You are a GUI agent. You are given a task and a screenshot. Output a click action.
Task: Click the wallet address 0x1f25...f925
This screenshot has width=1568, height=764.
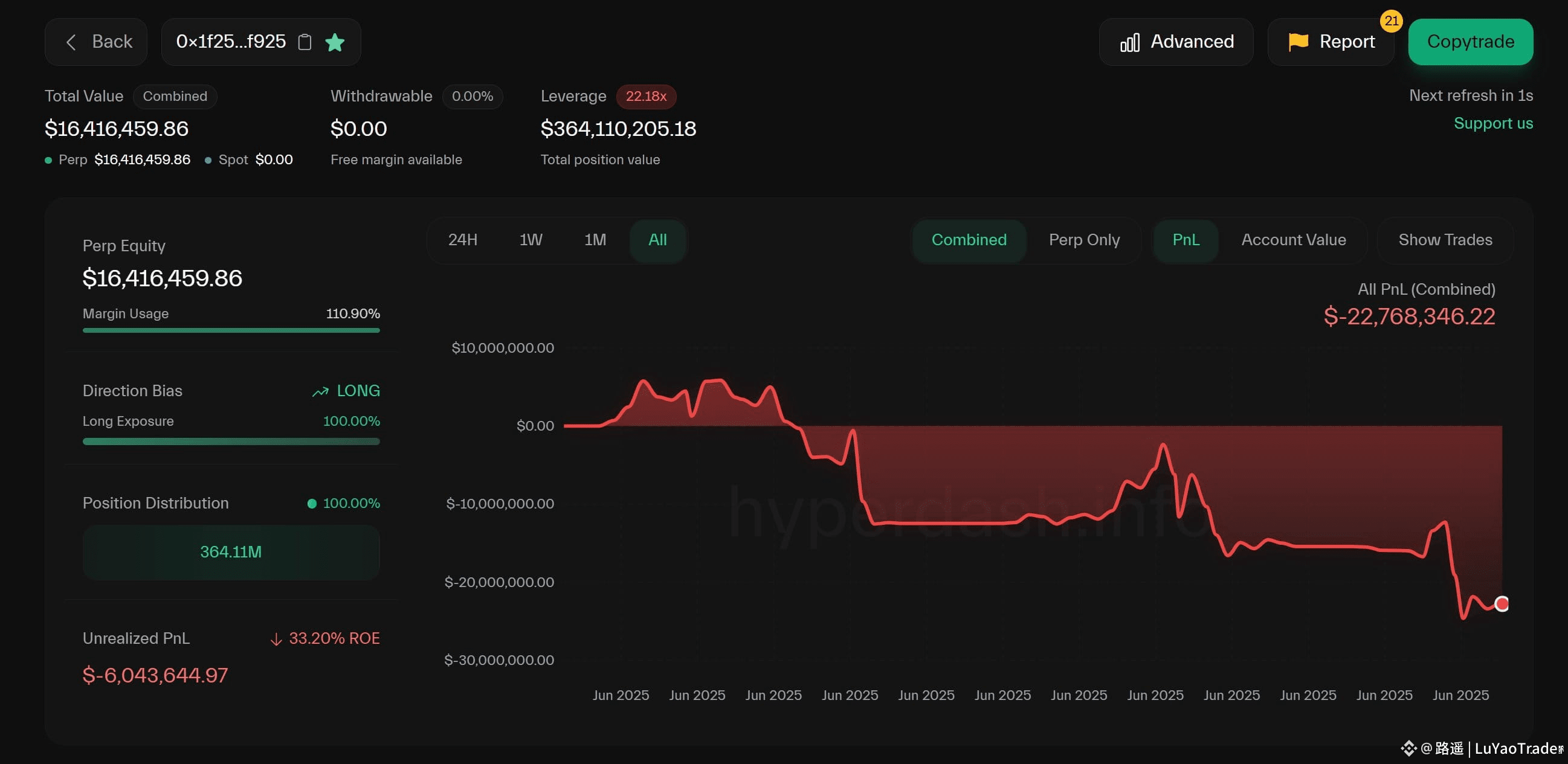[231, 41]
